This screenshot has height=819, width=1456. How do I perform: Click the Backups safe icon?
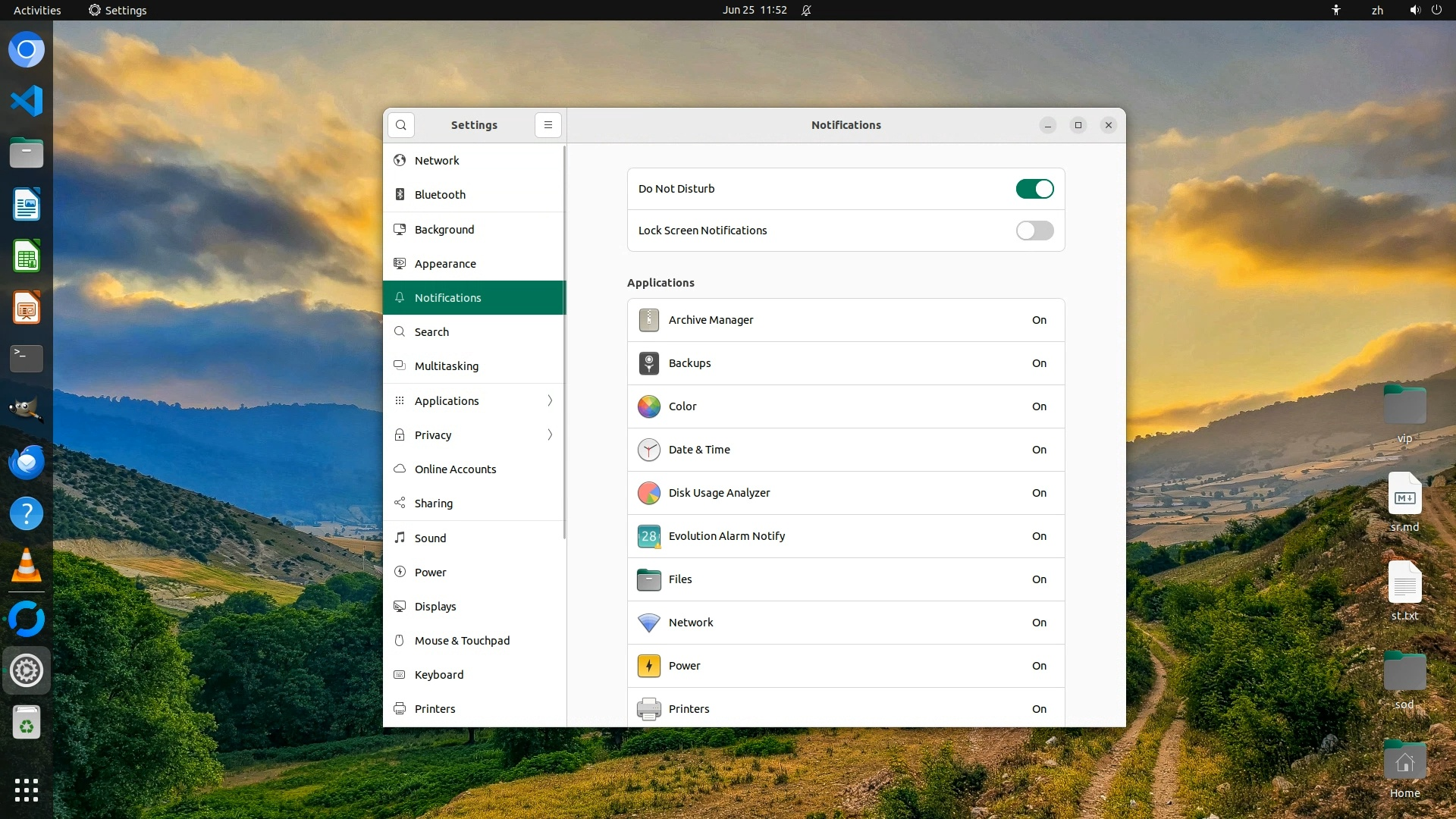tap(648, 363)
